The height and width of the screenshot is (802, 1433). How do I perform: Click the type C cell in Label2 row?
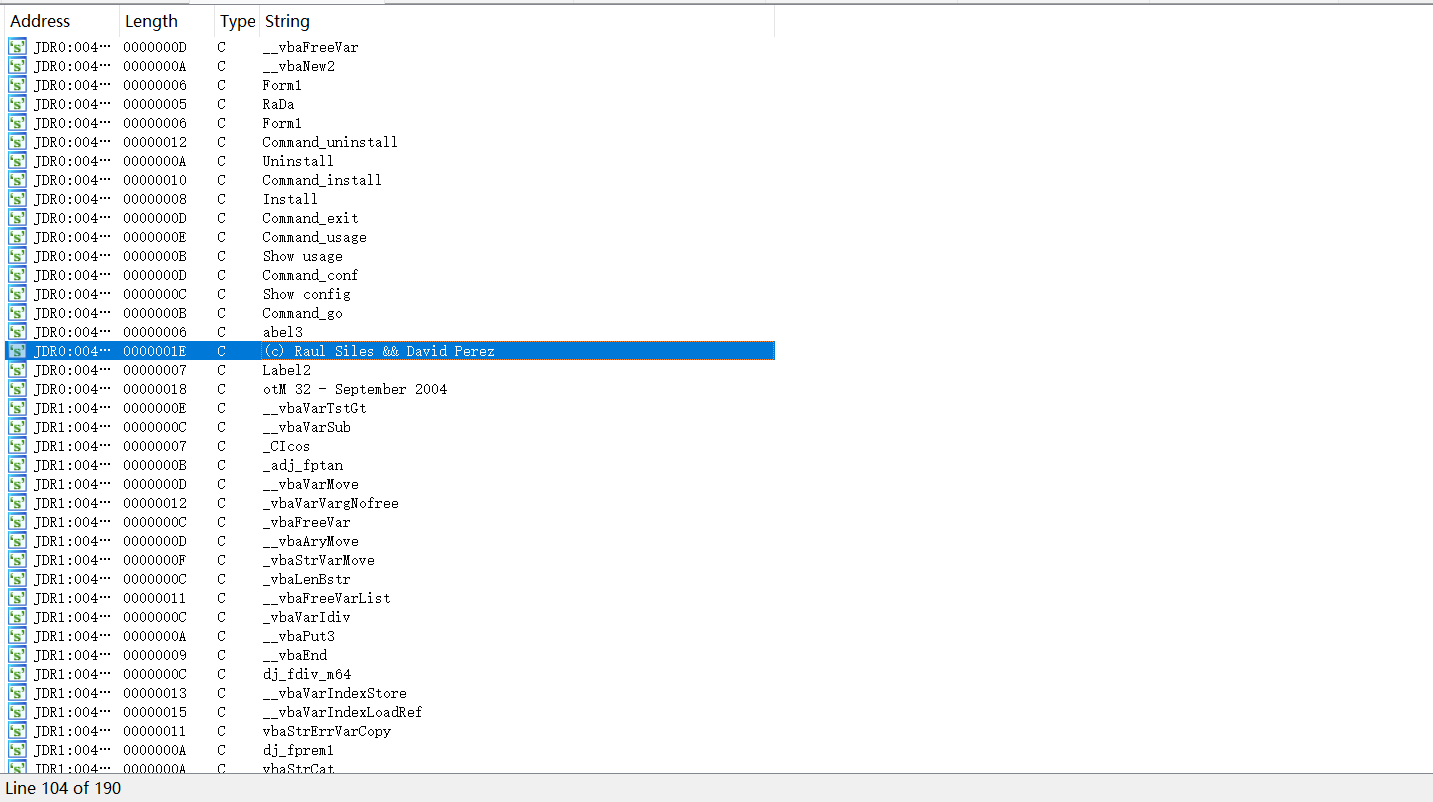pos(221,370)
